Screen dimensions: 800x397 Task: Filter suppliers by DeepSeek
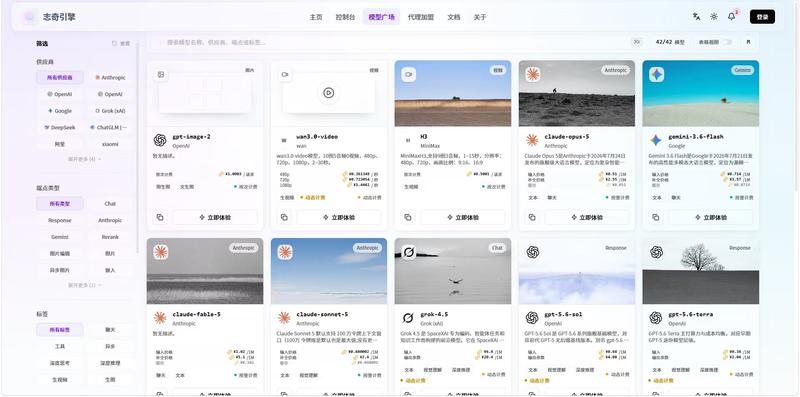(x=60, y=128)
